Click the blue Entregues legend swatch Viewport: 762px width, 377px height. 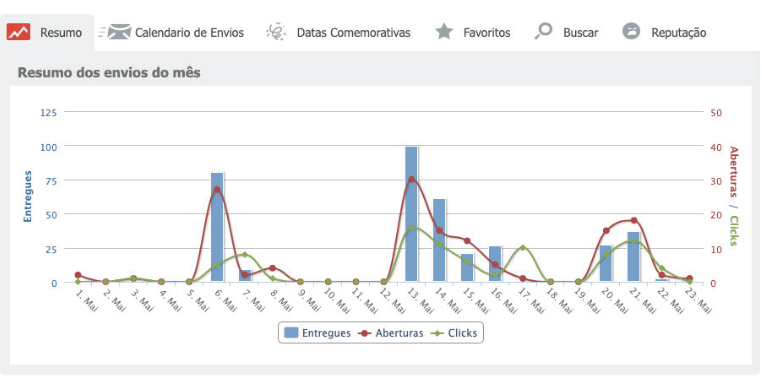291,333
